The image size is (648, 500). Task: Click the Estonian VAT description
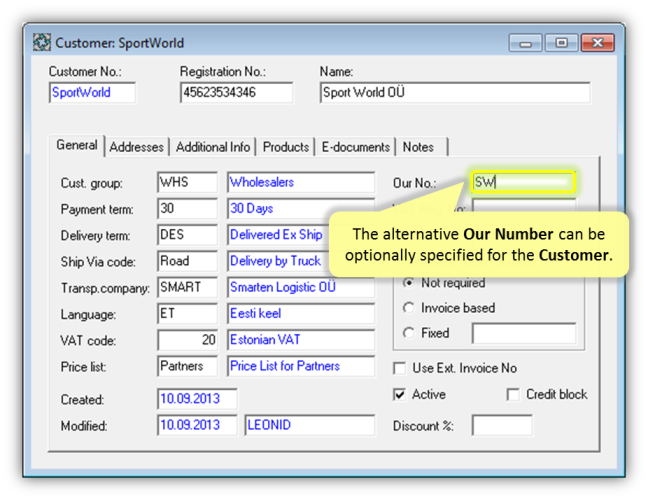[x=301, y=340]
